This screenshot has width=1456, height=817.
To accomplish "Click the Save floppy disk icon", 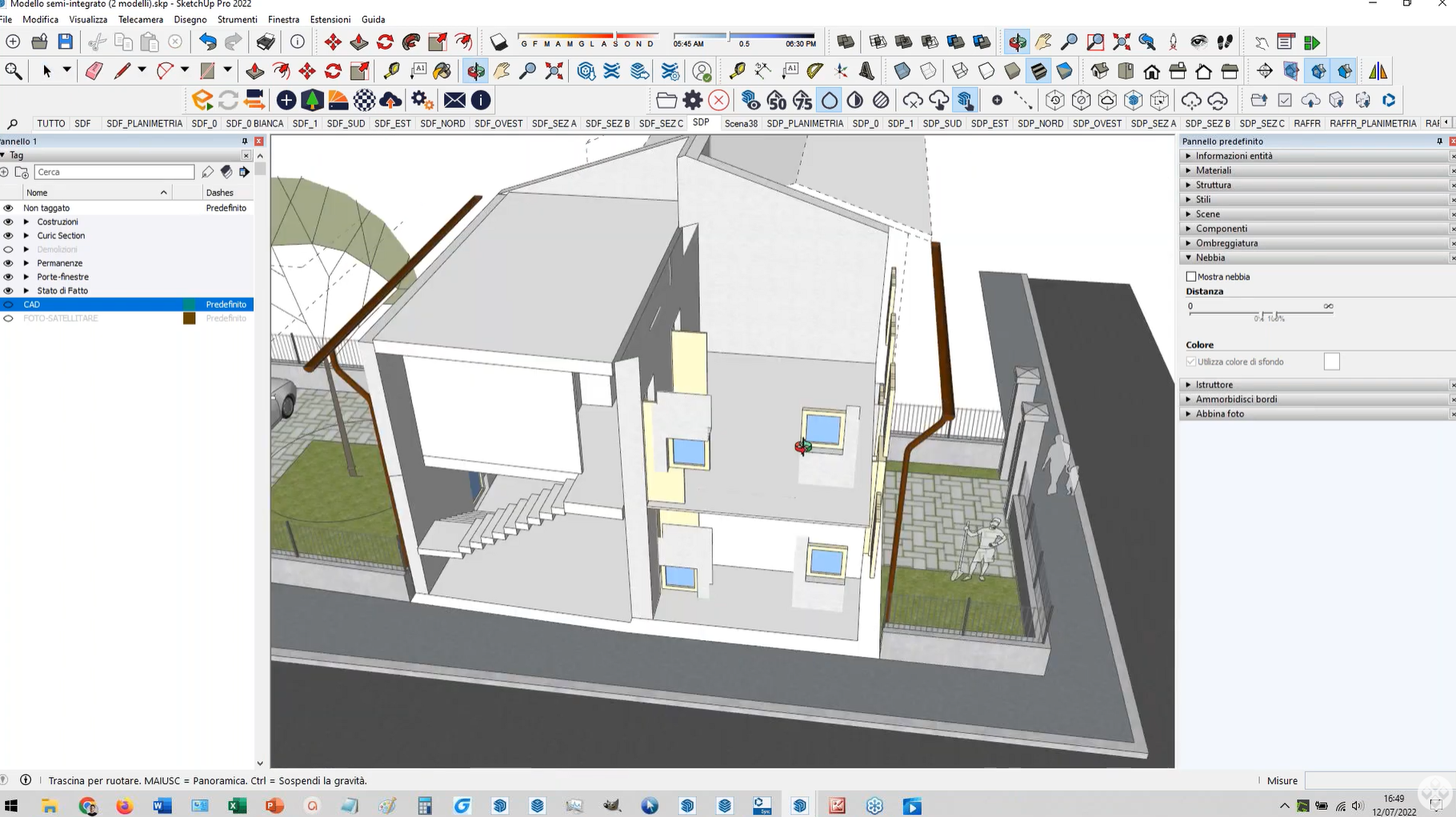I will click(x=66, y=42).
